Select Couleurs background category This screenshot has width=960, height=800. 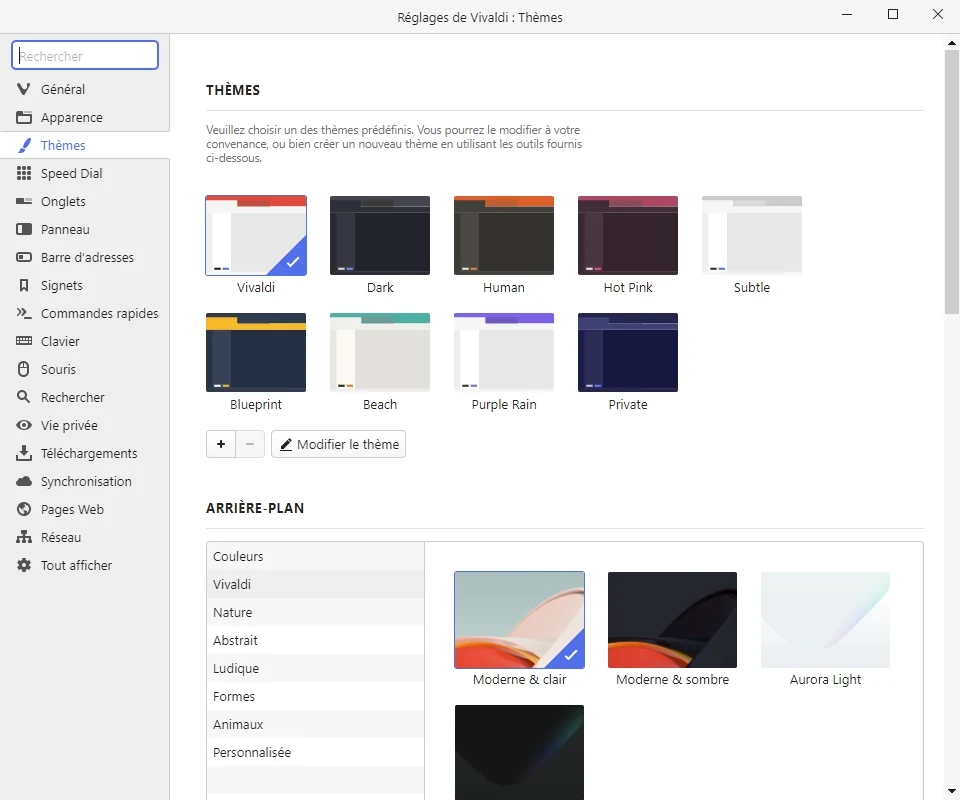tap(315, 556)
